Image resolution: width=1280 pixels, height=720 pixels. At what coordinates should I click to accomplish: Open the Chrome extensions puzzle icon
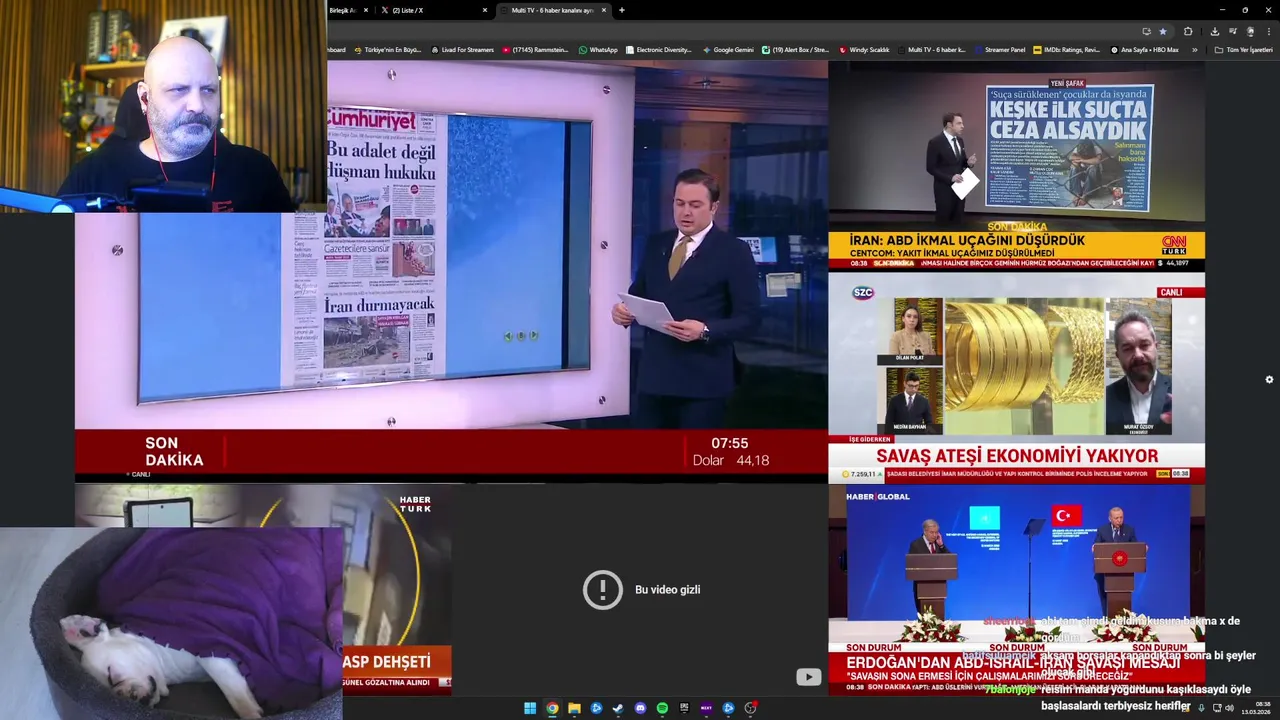[1188, 31]
